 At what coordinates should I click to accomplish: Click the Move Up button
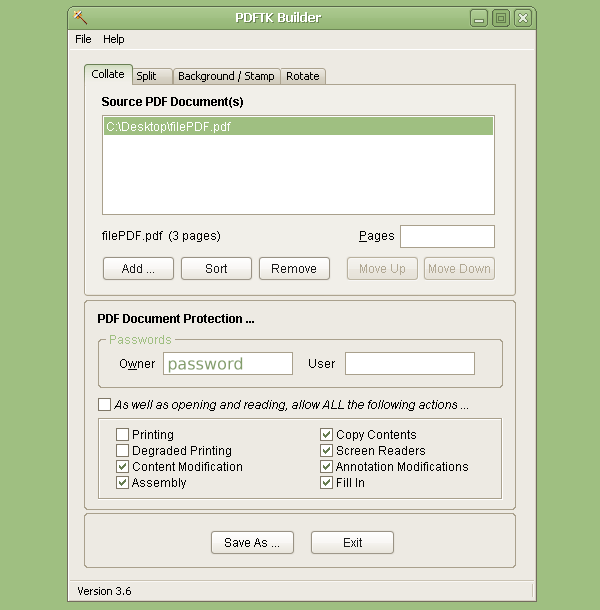click(382, 268)
